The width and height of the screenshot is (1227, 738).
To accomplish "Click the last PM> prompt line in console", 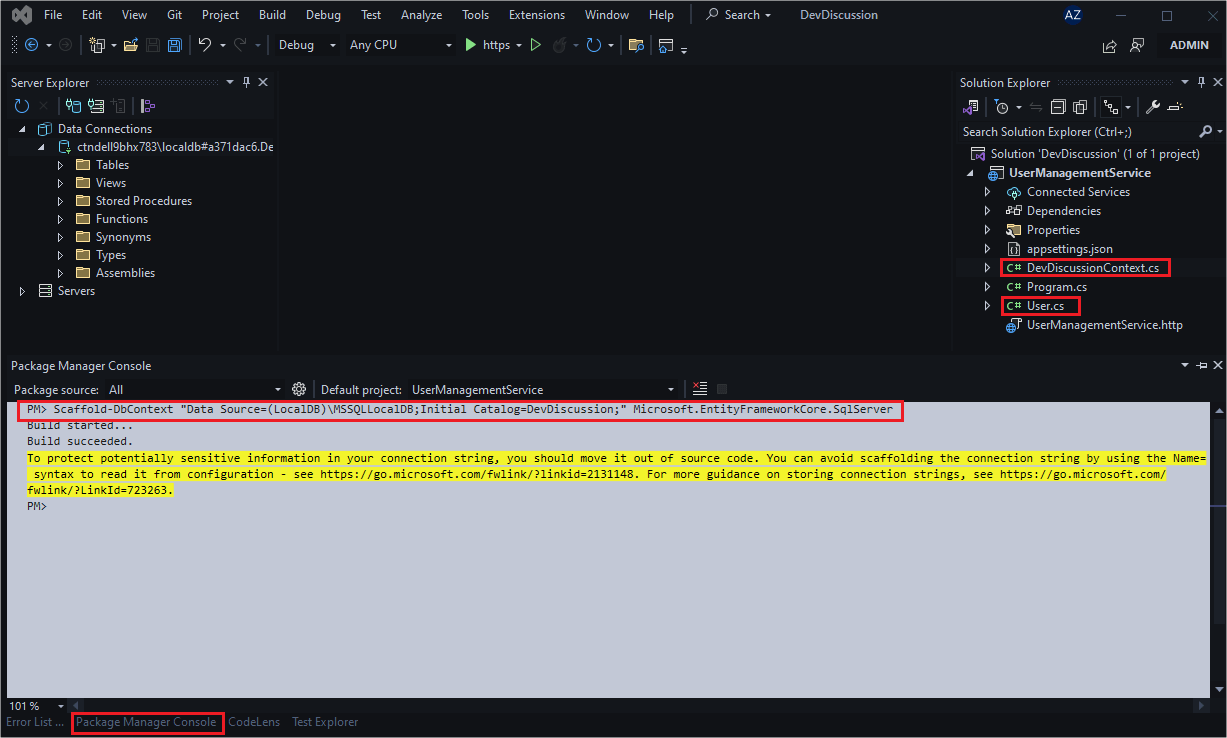I will point(37,507).
